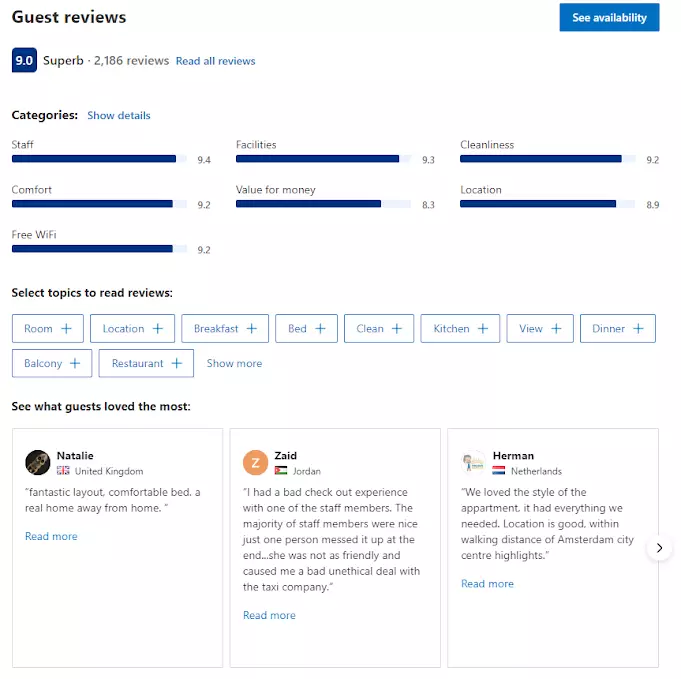Open Read more on Zaid's review
Screen dimensions: 681x679
tap(269, 616)
